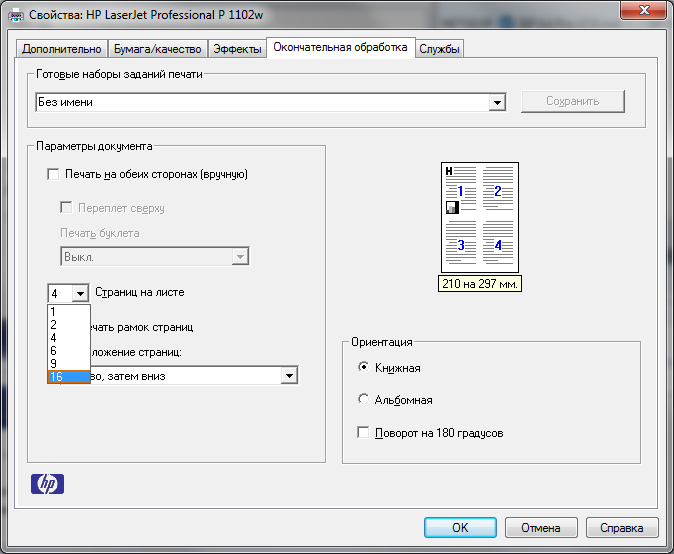Open the page order dropdown arrow
Screen dimensions: 674x554
[289, 376]
